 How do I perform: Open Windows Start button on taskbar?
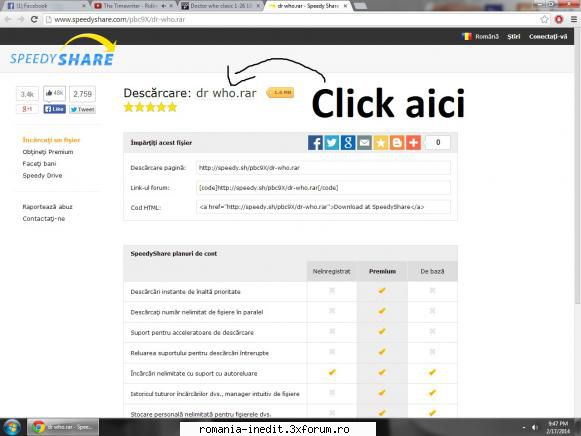[x=12, y=427]
